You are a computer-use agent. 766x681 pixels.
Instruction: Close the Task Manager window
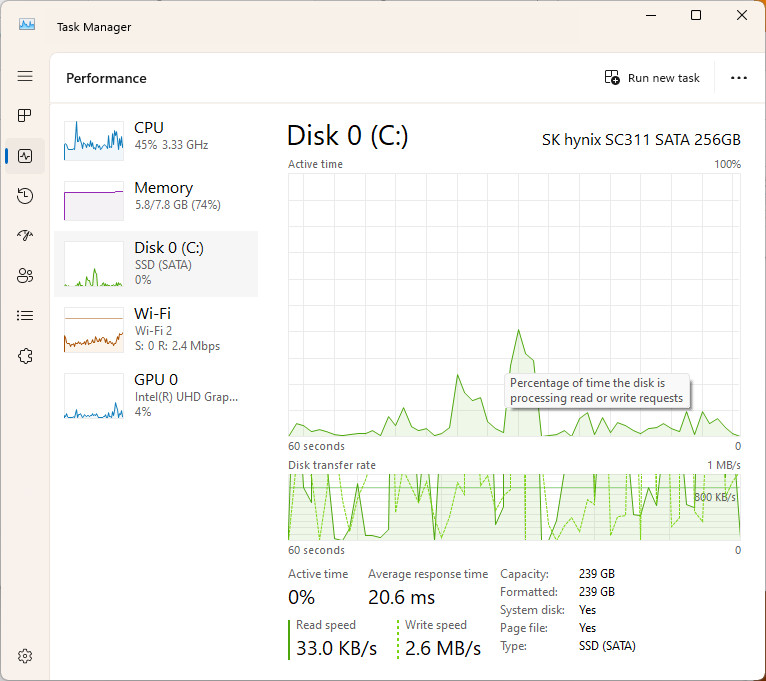pos(742,16)
